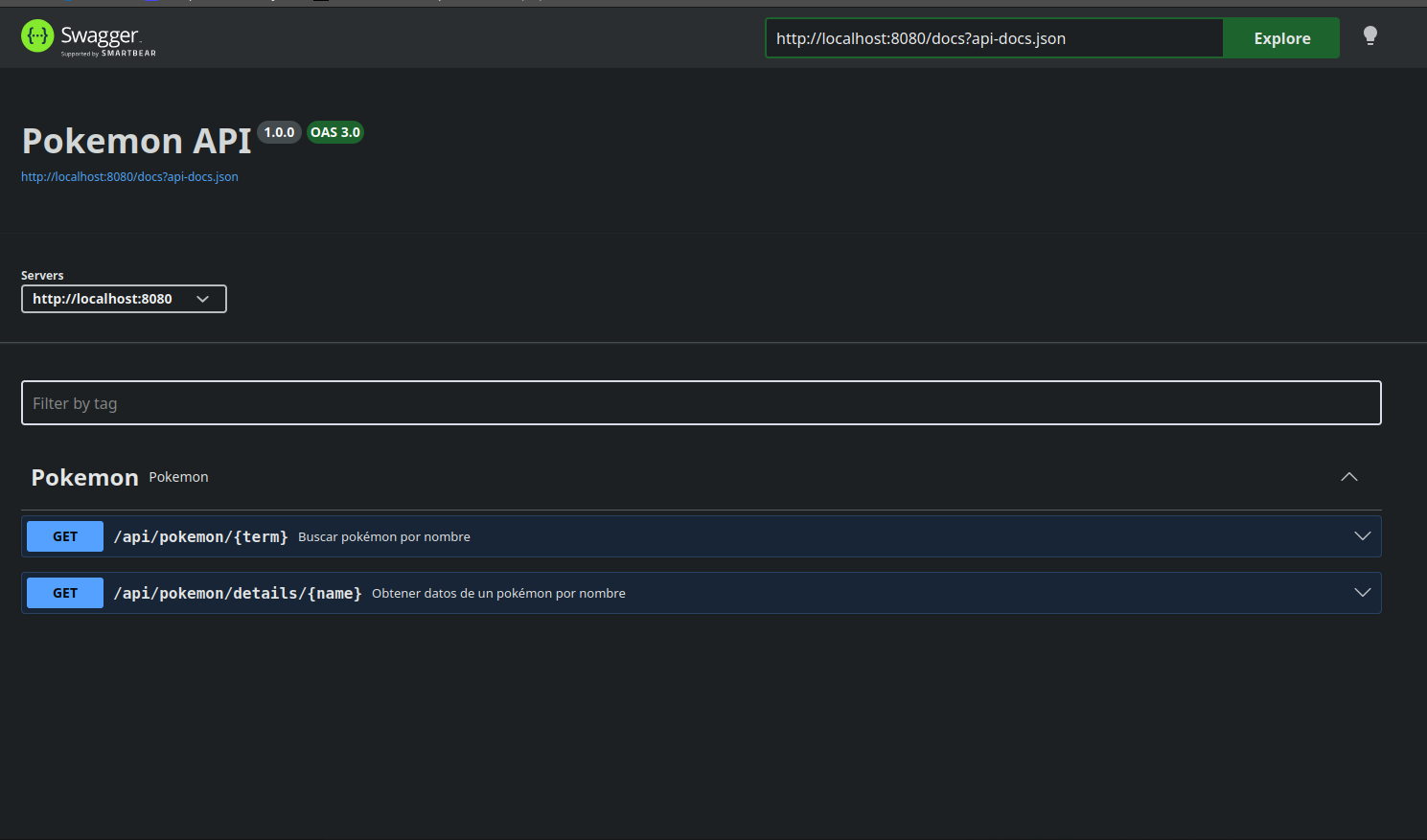The width and height of the screenshot is (1427, 840).
Task: Toggle the lightbulb theme icon
Action: pos(1370,36)
